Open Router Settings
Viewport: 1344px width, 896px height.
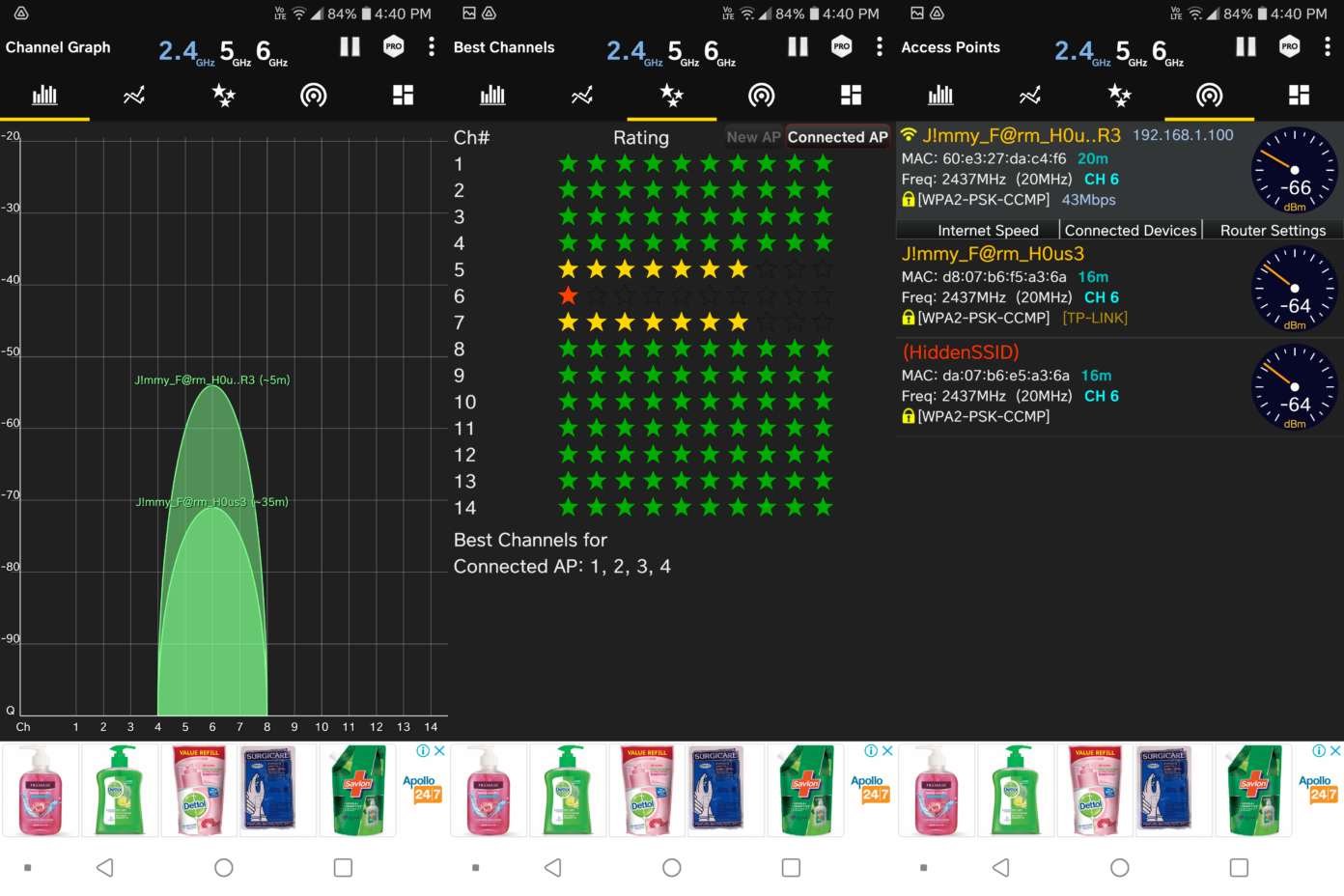[1273, 230]
